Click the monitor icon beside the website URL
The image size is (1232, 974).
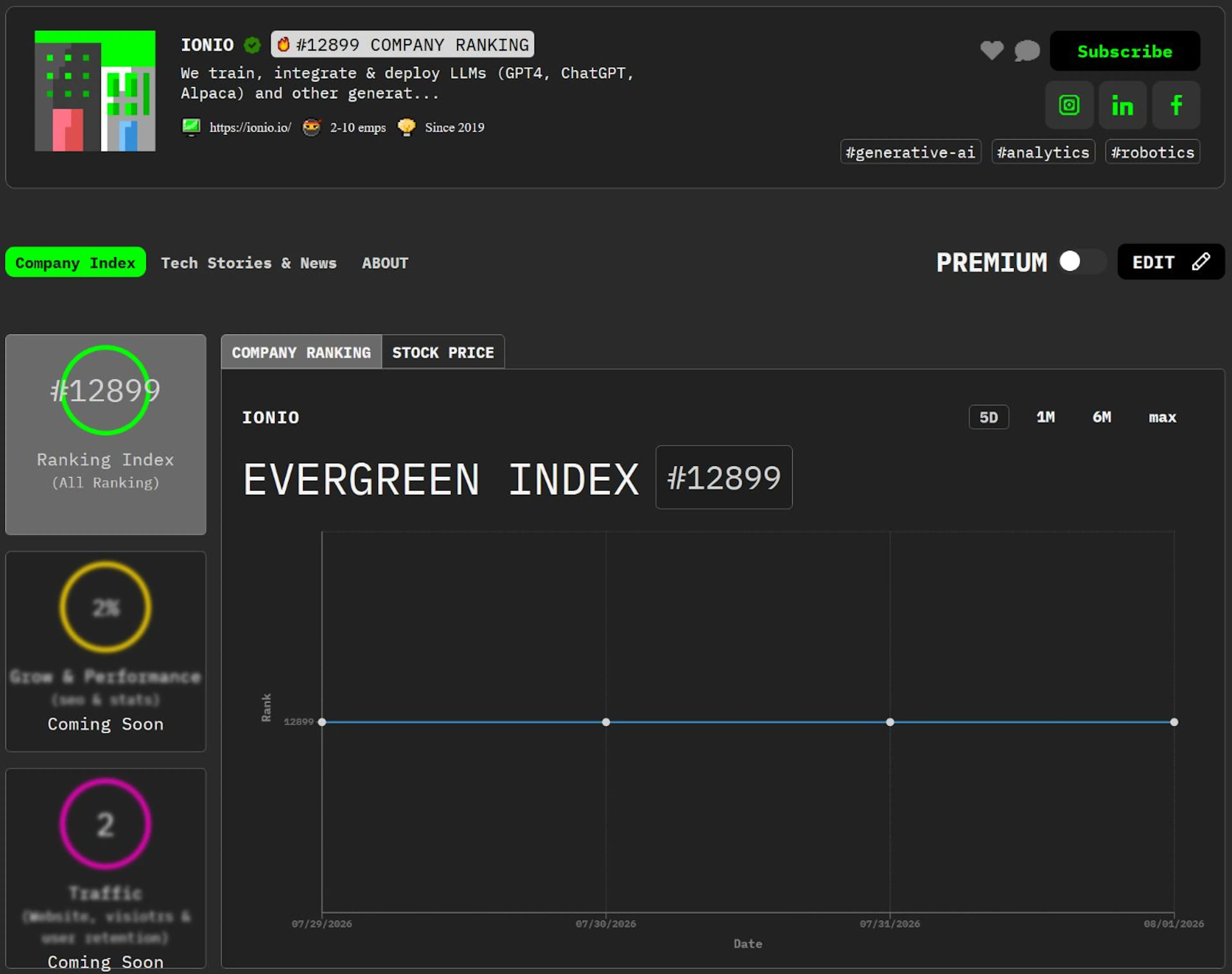[191, 127]
